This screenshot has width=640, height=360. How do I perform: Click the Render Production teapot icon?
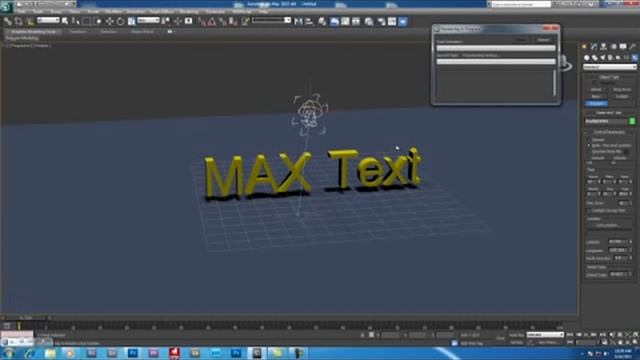(403, 21)
